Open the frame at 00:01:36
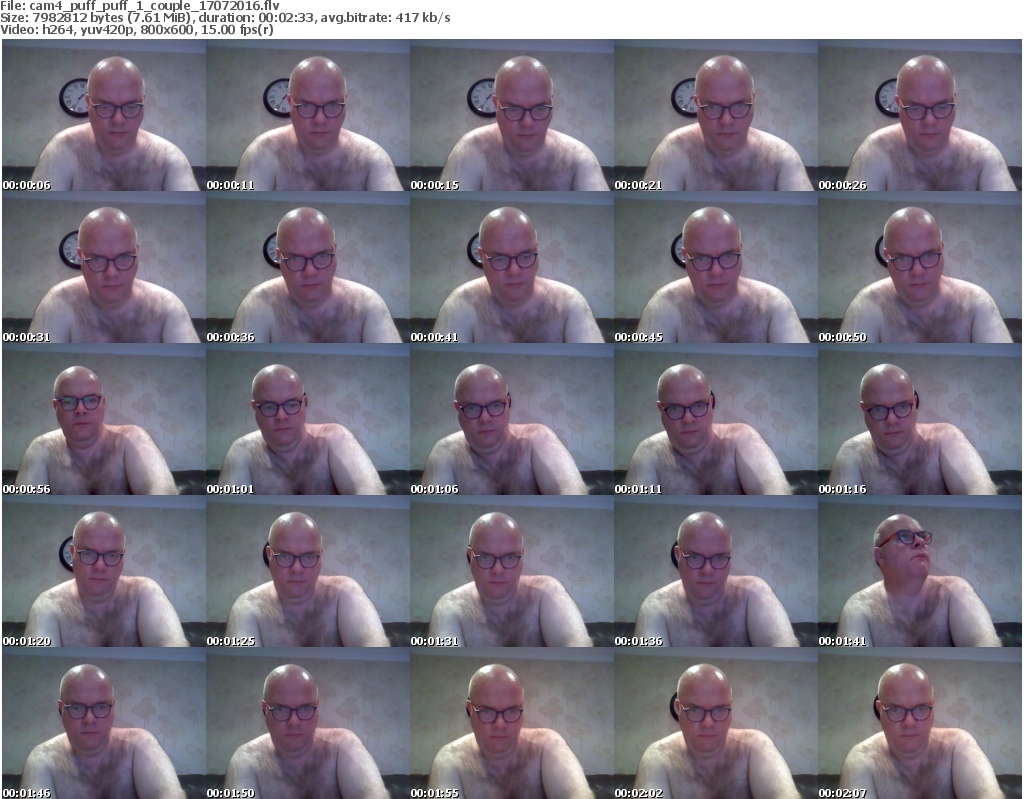 pyautogui.click(x=716, y=571)
